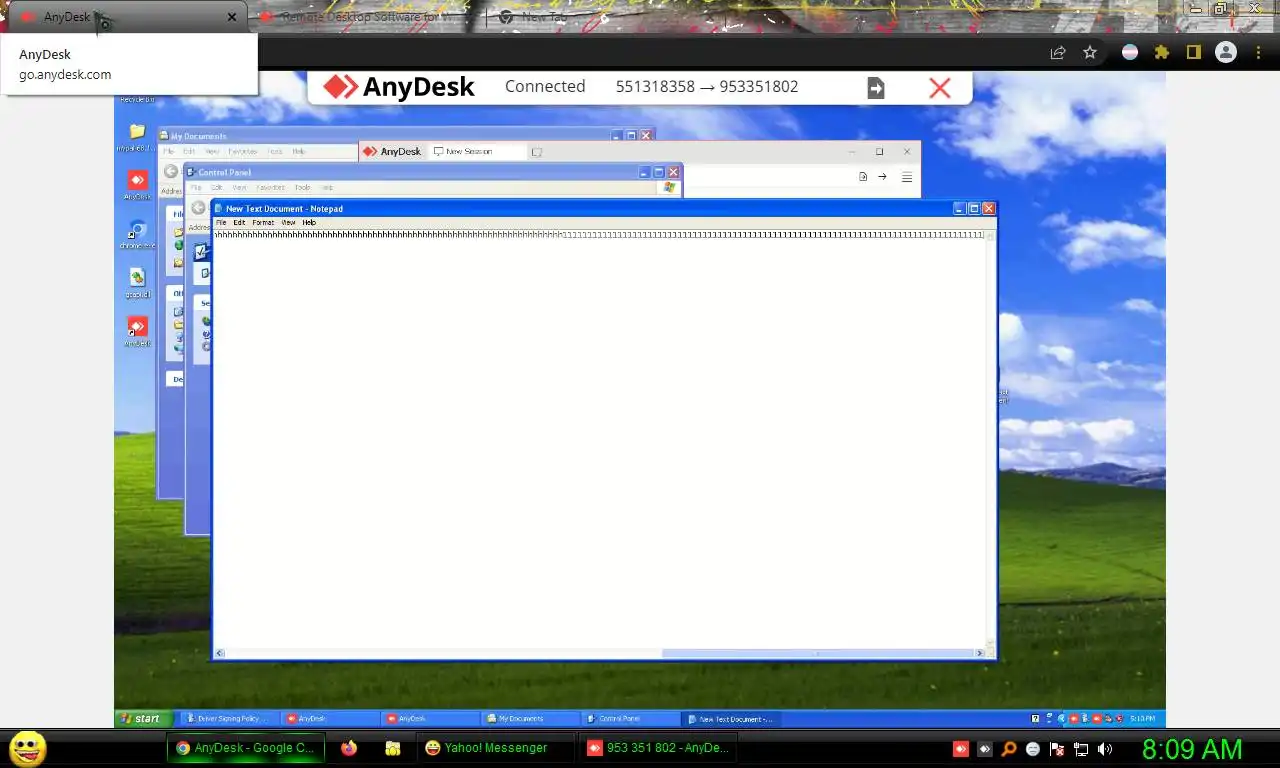Open the Notepad View menu
This screenshot has width=1280, height=768.
click(x=288, y=222)
